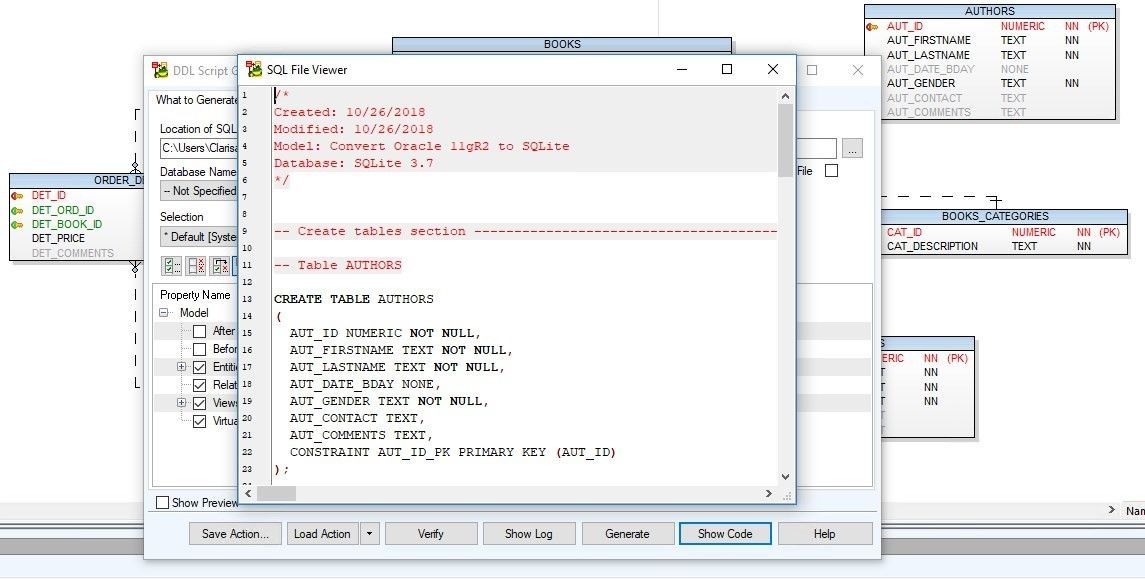Close the SQL File Viewer window
The height and width of the screenshot is (579, 1145).
773,69
